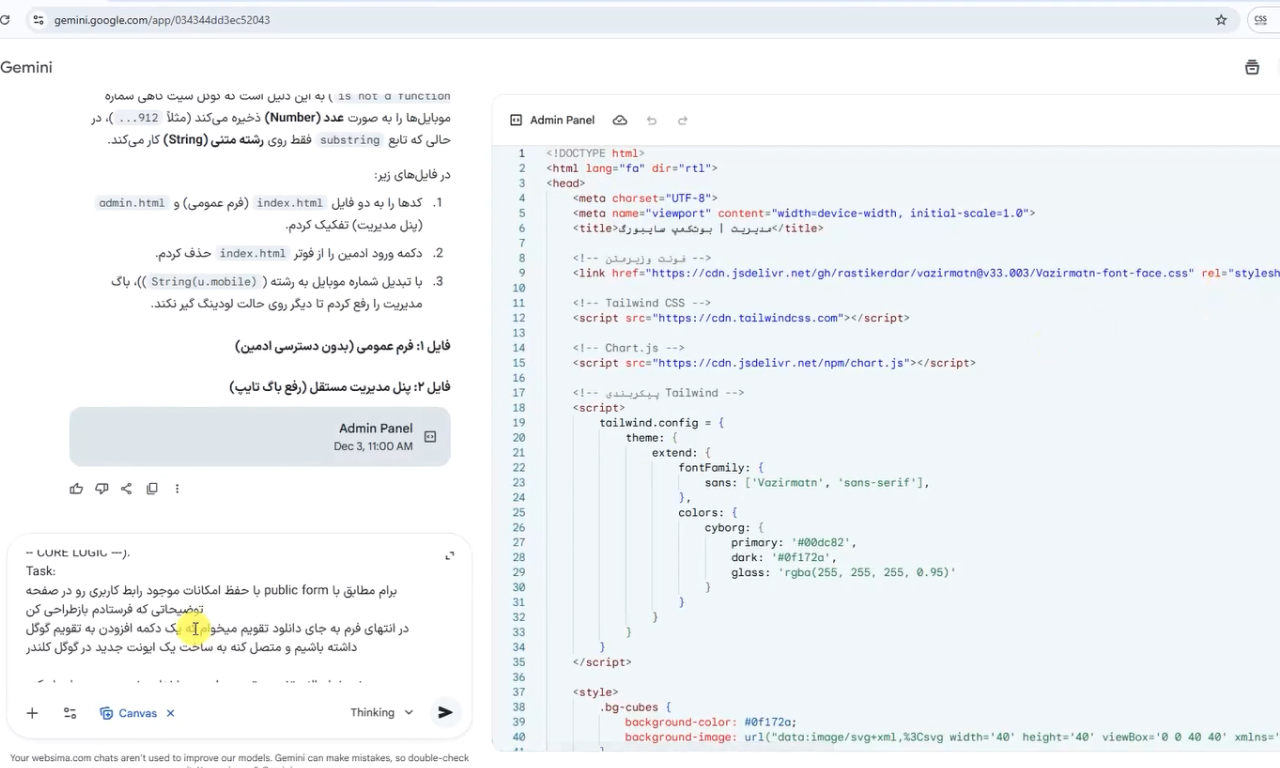Open the Thinking model dropdown
The width and height of the screenshot is (1280, 768).
click(381, 713)
